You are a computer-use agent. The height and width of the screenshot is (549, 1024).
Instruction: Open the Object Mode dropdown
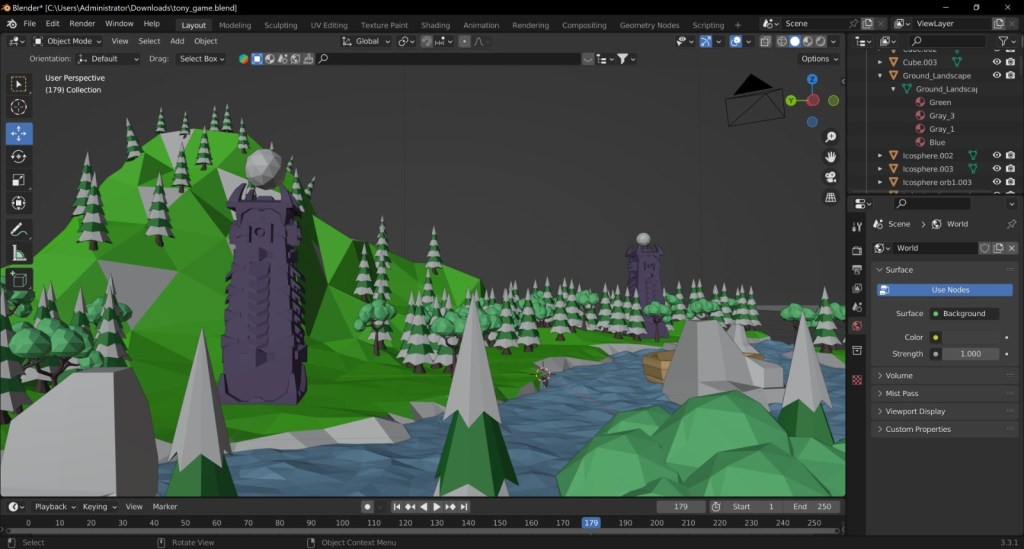[x=68, y=41]
